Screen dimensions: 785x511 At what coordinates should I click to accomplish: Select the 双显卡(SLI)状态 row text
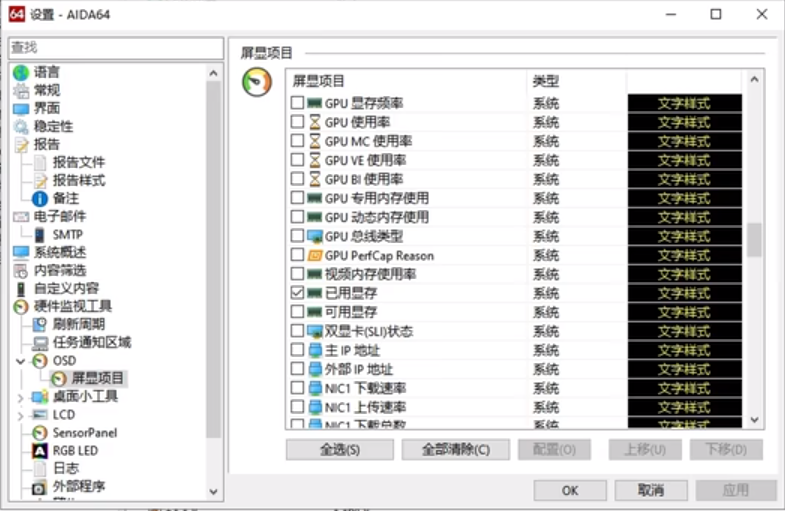(369, 331)
